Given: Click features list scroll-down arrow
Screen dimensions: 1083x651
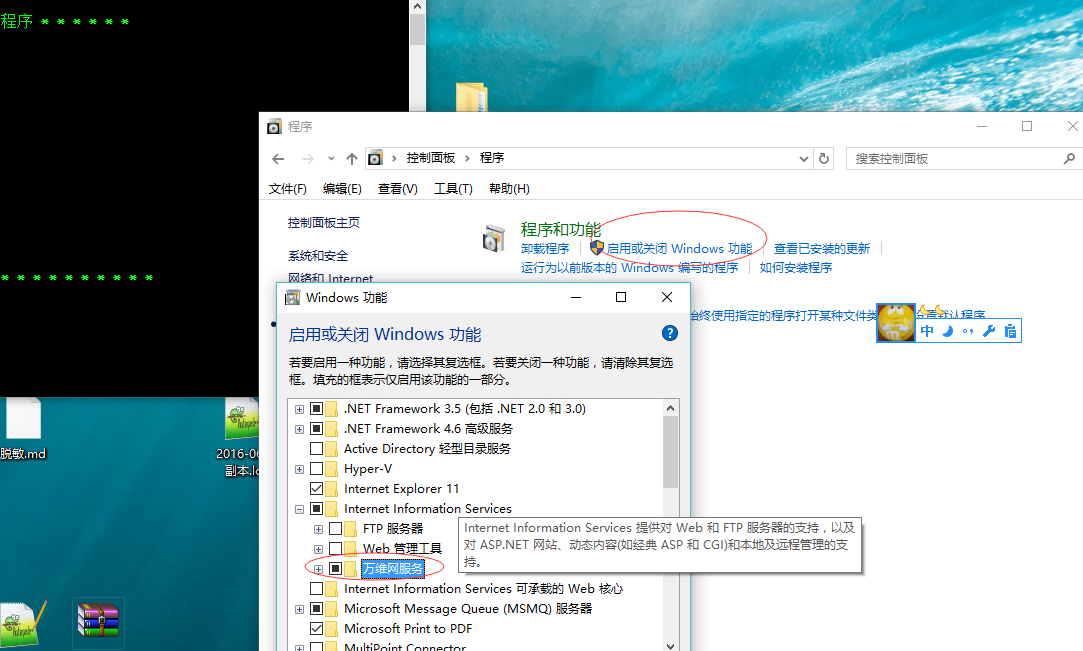Looking at the screenshot, I should click(670, 645).
